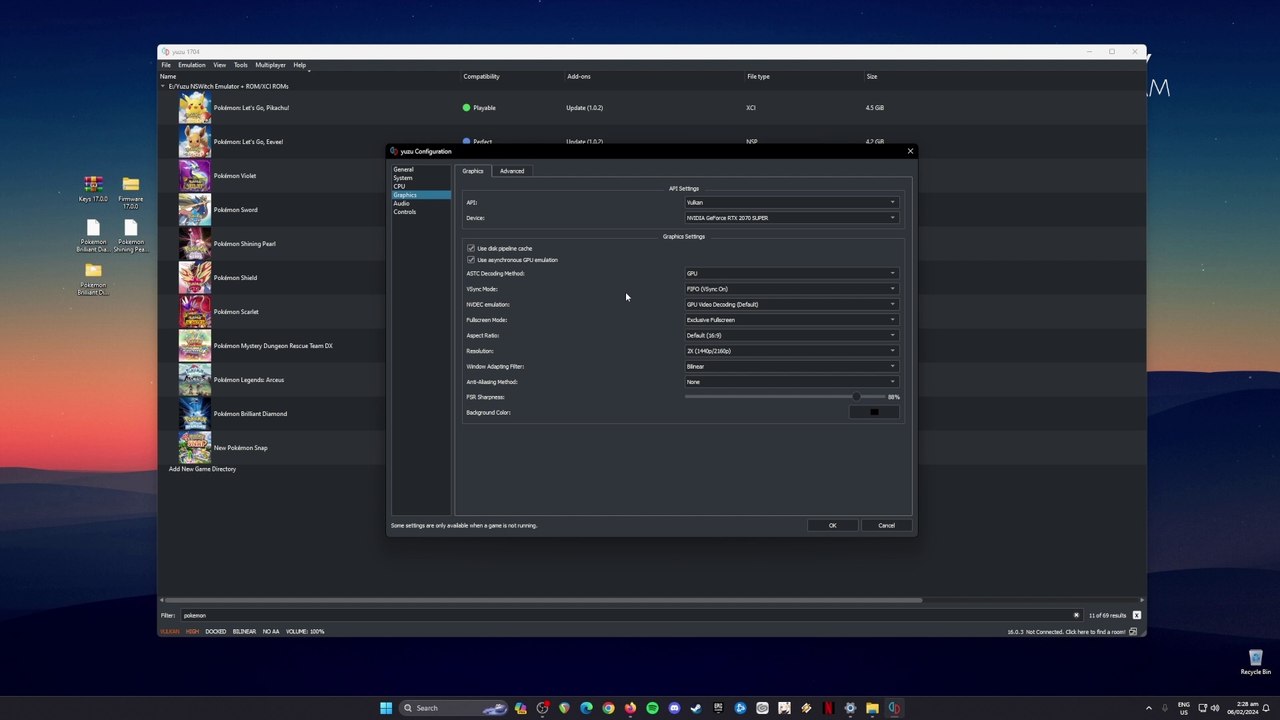Click the Netflix taskbar icon
The image size is (1280, 720).
click(828, 708)
